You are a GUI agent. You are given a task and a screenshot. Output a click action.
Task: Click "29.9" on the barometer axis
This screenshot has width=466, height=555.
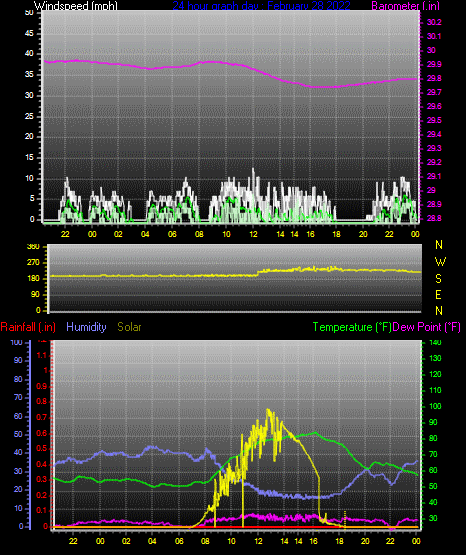tap(434, 64)
